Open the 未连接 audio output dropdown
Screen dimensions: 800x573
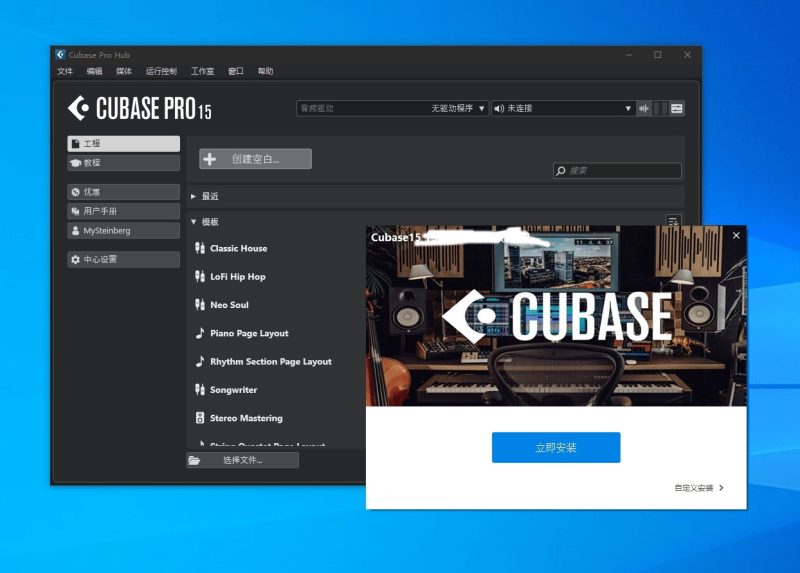tap(563, 108)
